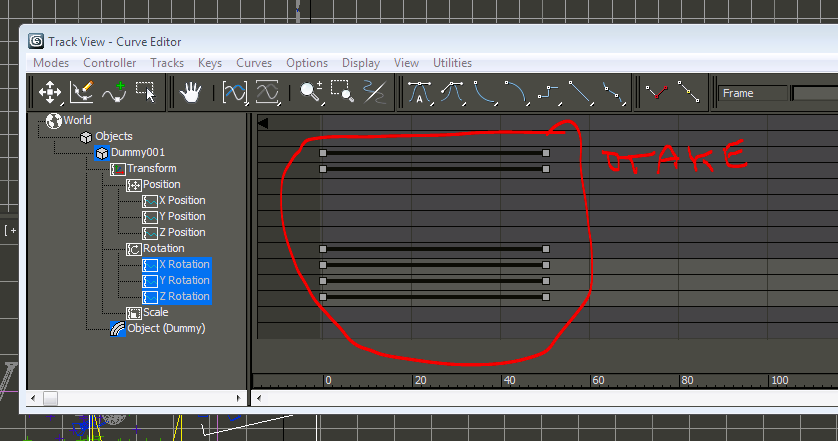838x441 pixels.
Task: Select the Y Position track
Action: (182, 216)
